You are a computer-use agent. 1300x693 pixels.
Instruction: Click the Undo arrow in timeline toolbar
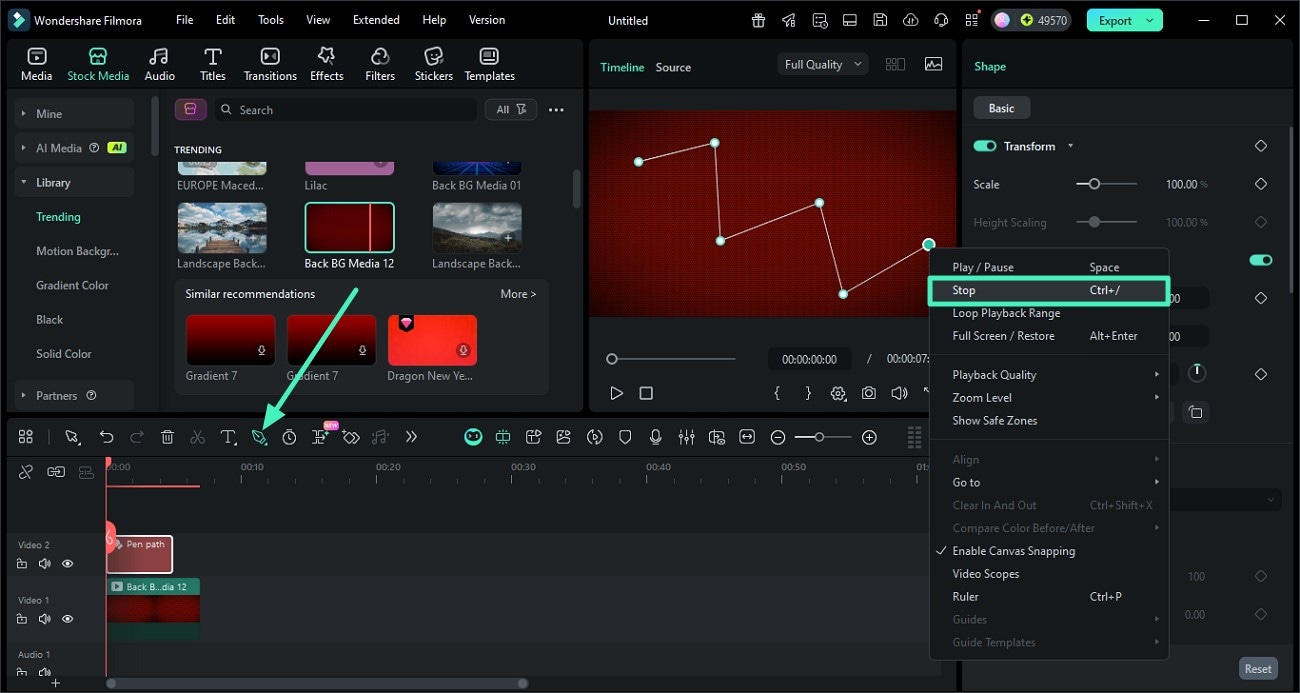coord(106,437)
